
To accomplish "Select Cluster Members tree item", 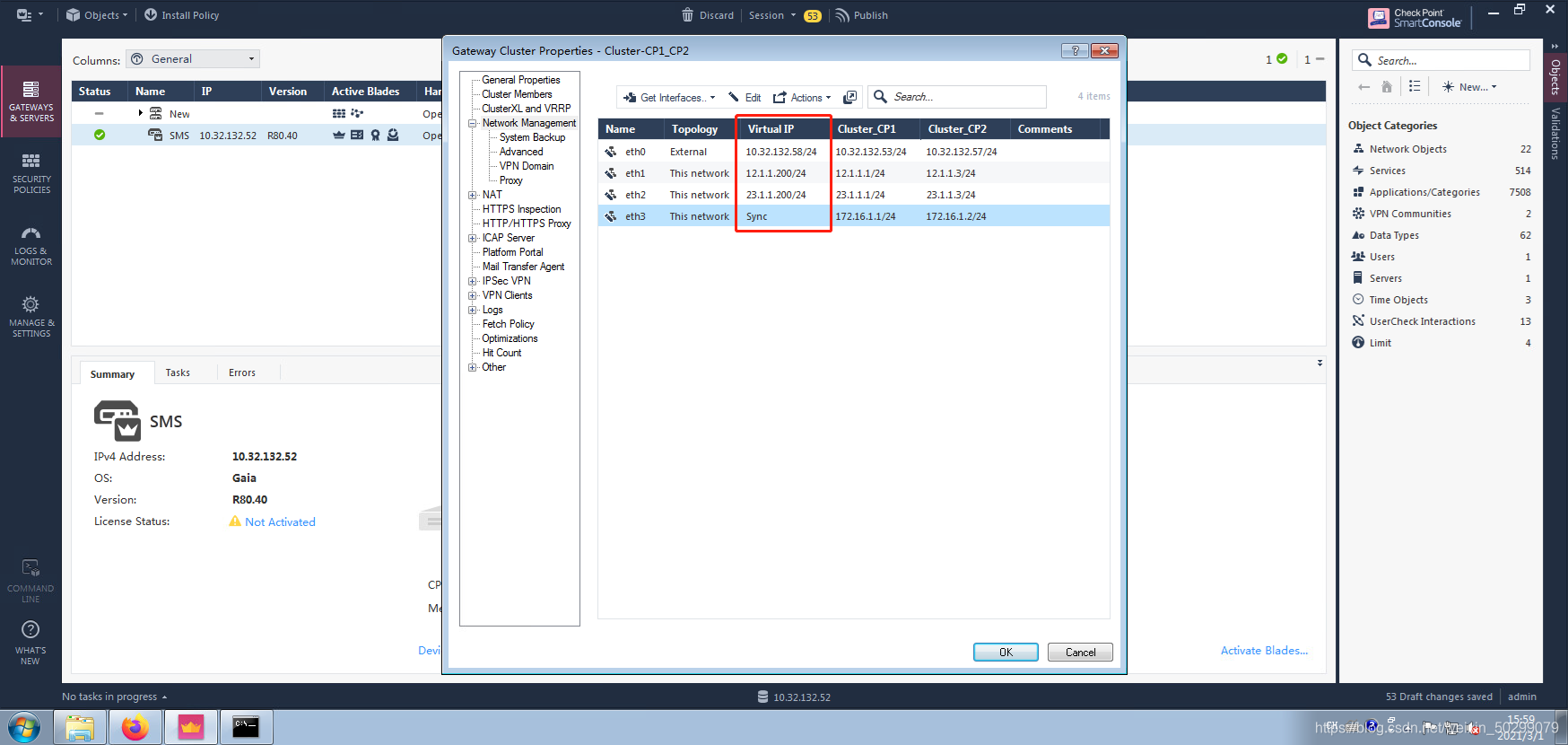I will 517,94.
